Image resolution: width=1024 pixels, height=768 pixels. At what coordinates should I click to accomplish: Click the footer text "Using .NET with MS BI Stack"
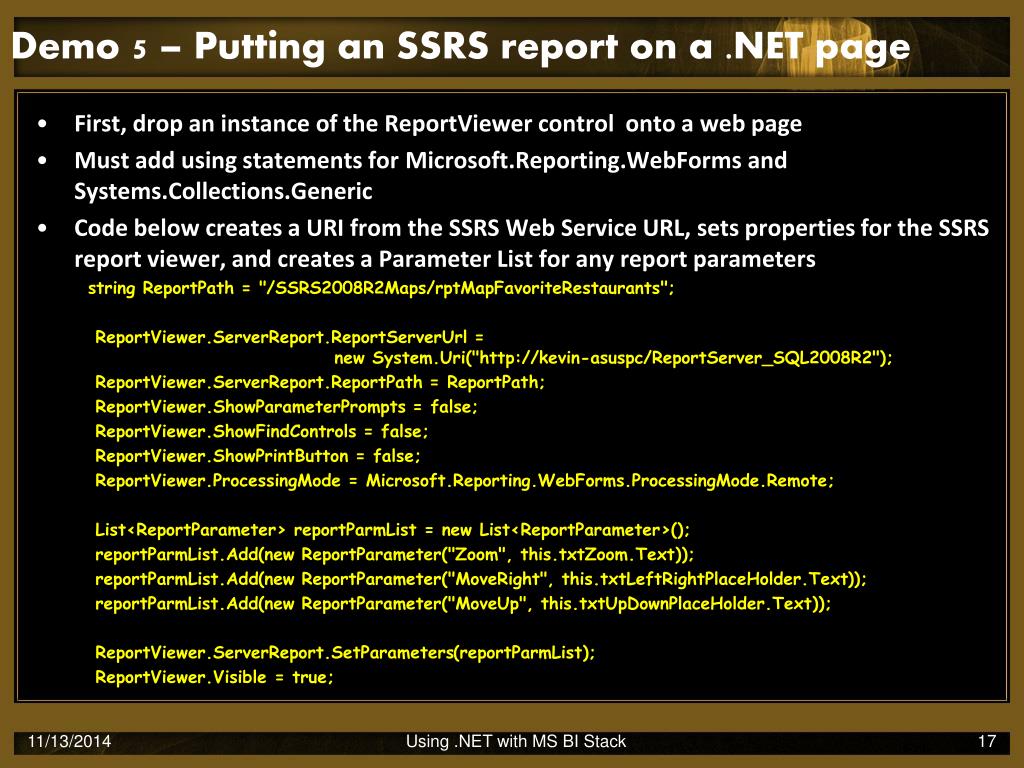tap(516, 742)
